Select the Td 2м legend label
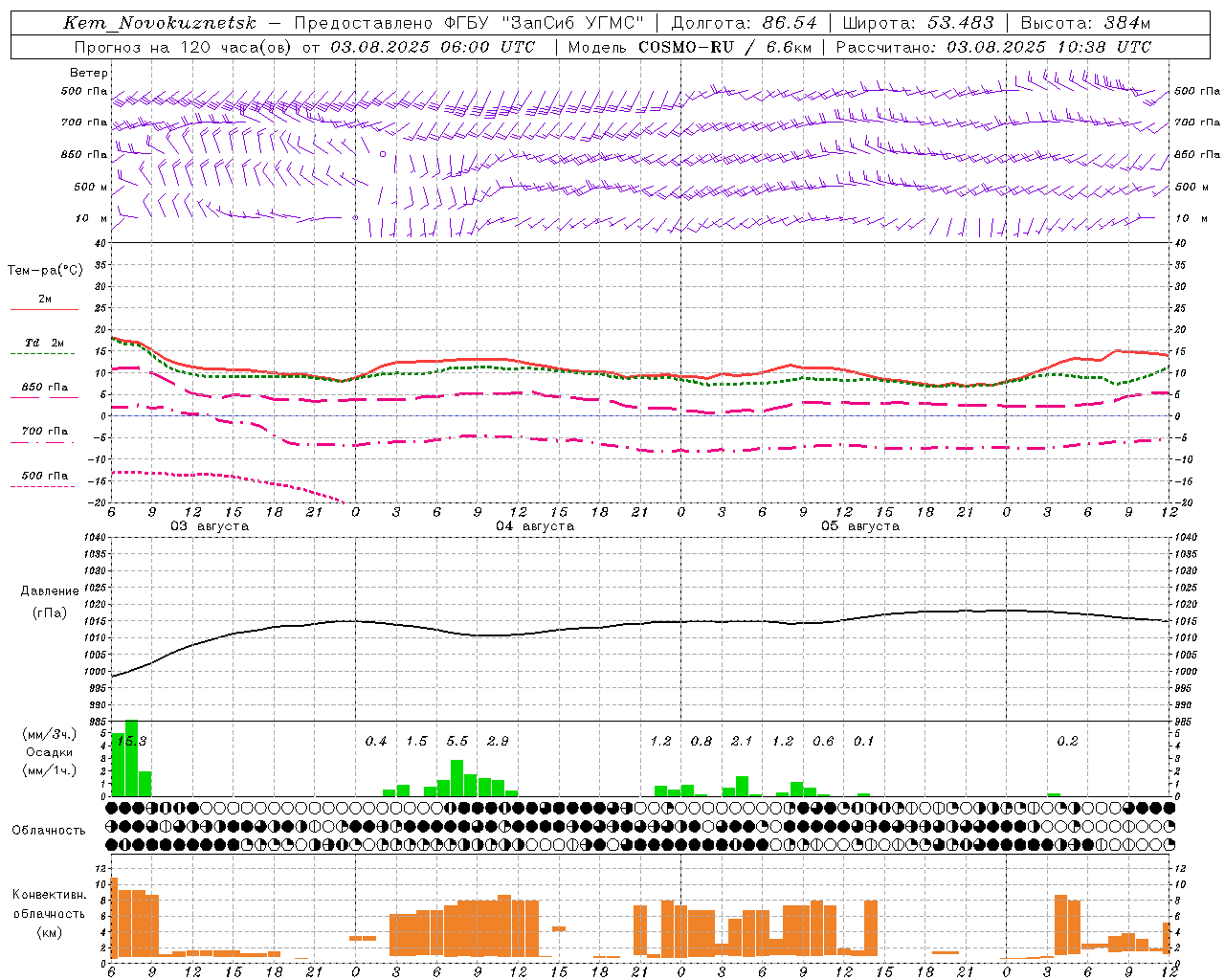This screenshot has width=1225, height=980. pyautogui.click(x=45, y=343)
